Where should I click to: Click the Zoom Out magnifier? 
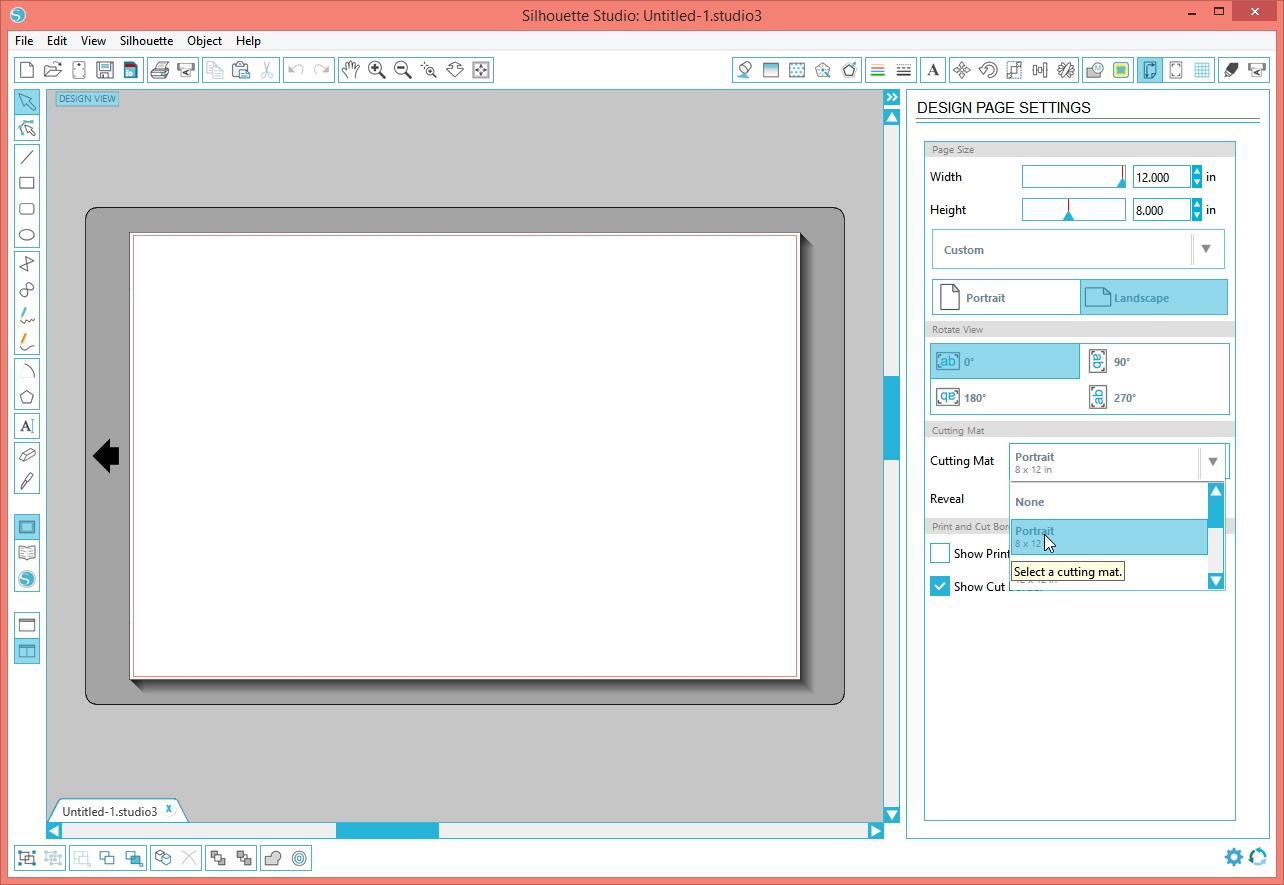click(402, 70)
